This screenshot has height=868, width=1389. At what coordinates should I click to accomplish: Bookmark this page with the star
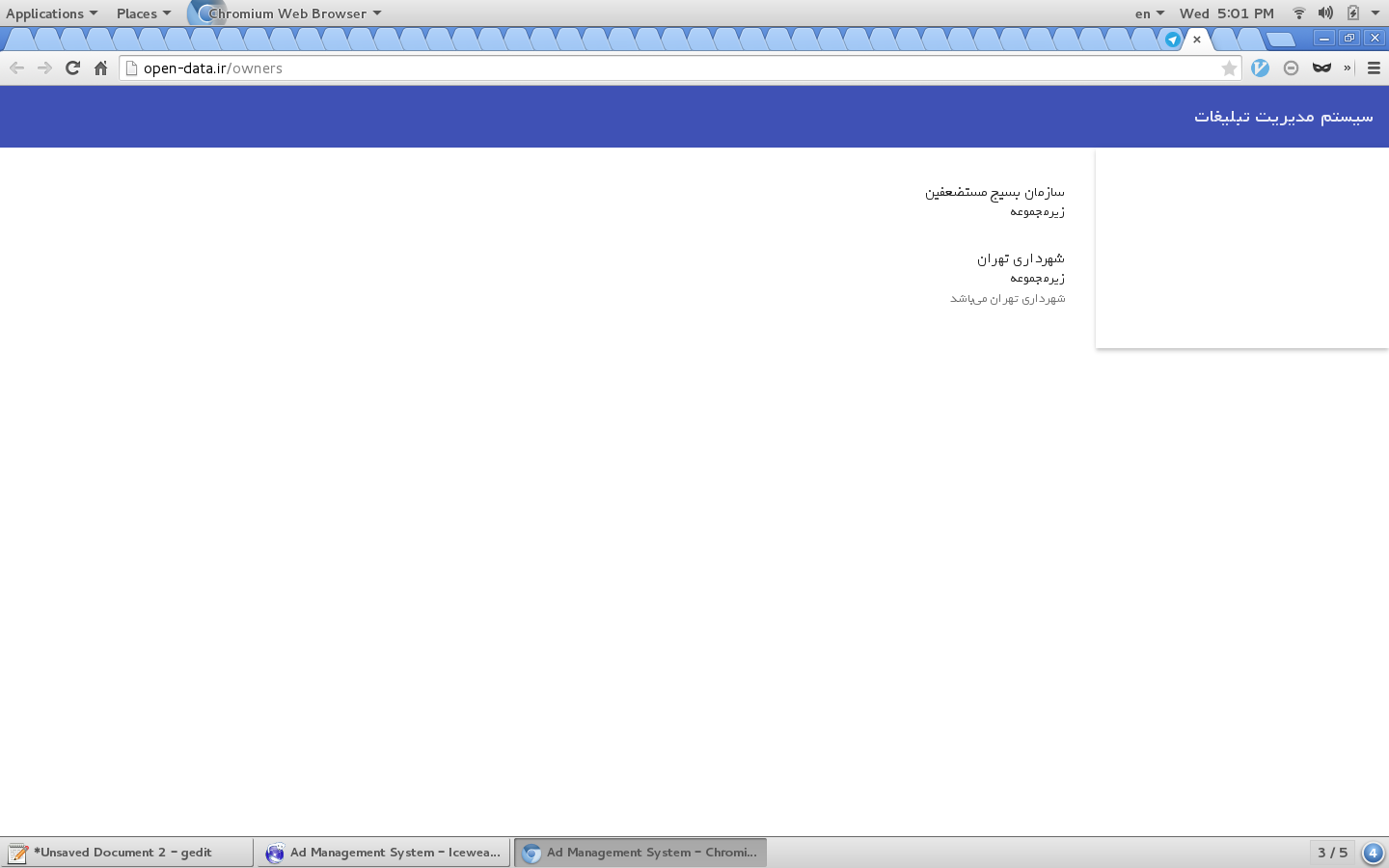point(1229,68)
